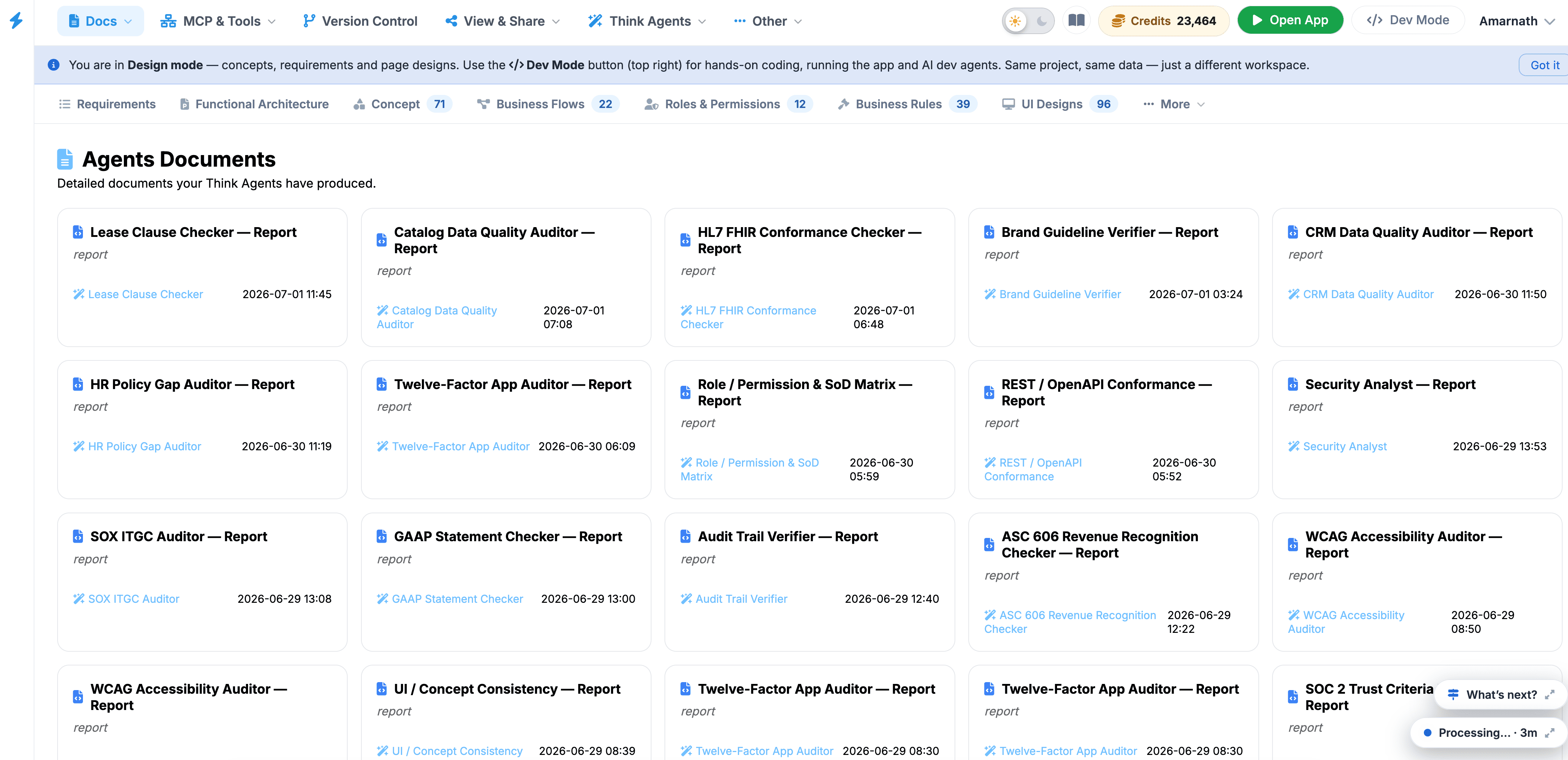This screenshot has height=760, width=1568.
Task: Click document icon of Security Analyst report
Action: point(1293,384)
